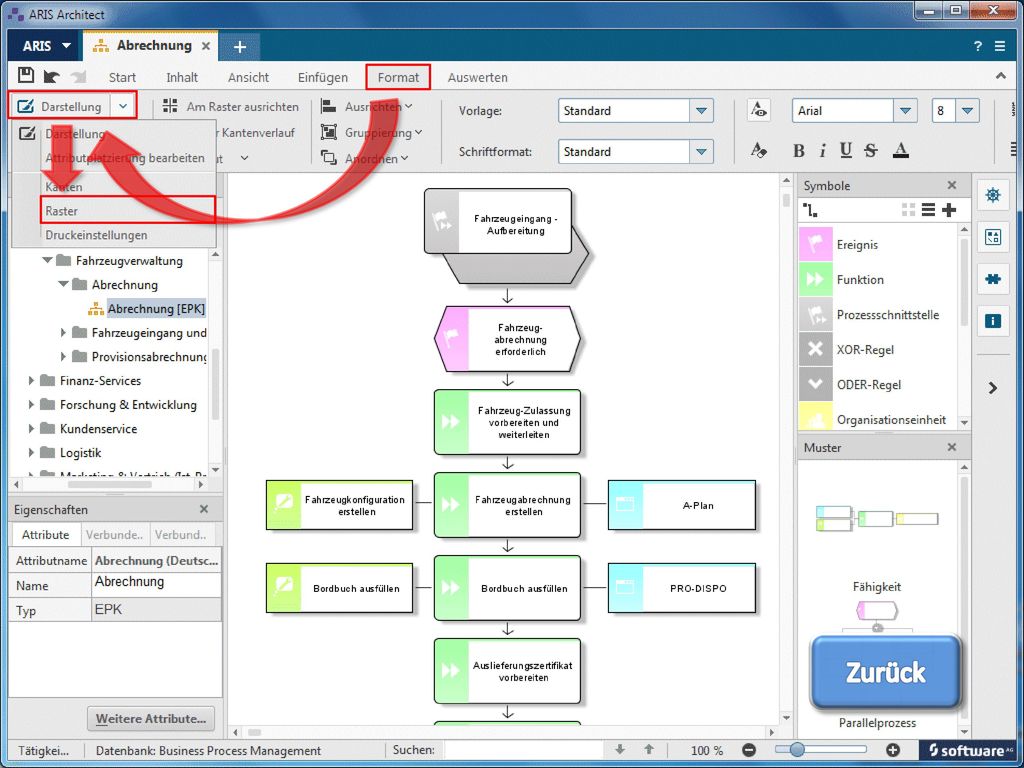Undo the last action with the left arrow icon
The image size is (1024, 768).
52,76
